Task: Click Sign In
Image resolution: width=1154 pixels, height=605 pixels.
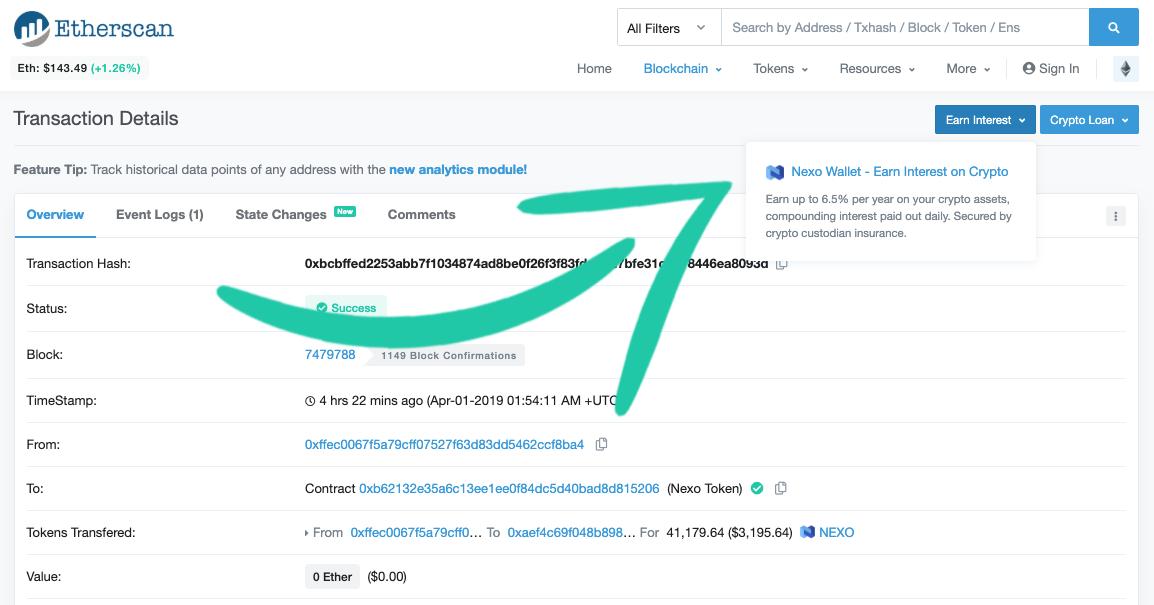Action: tap(1051, 68)
